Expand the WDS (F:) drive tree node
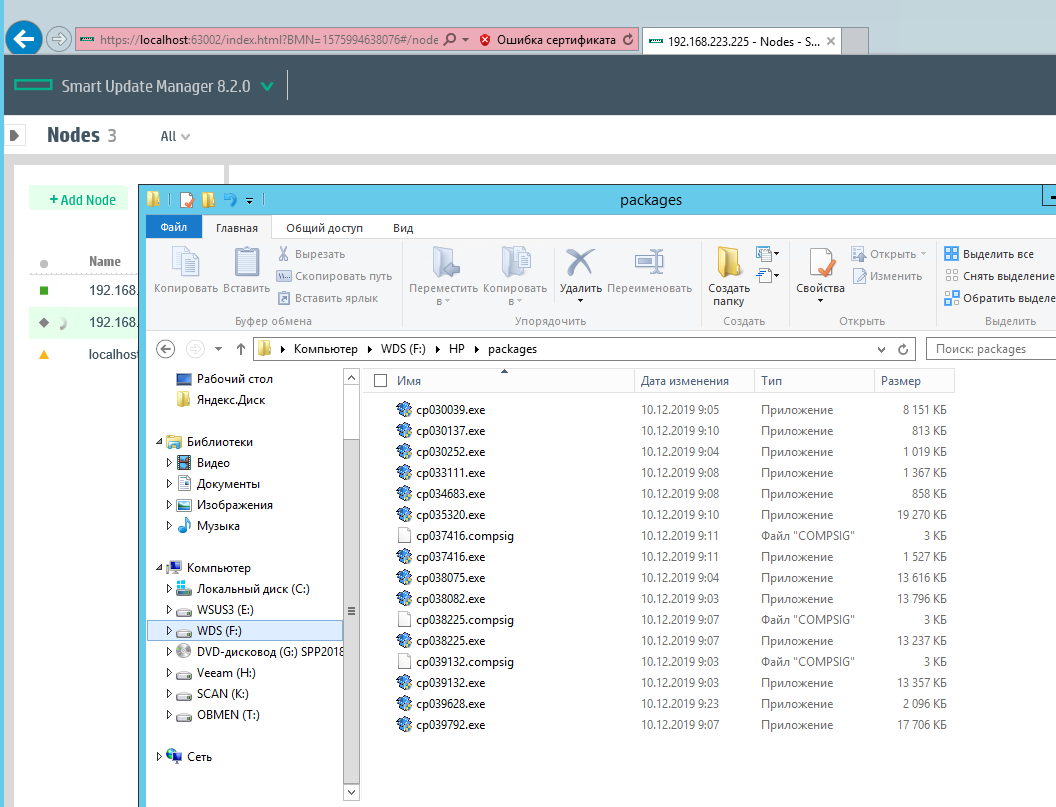The width and height of the screenshot is (1056, 807). [169, 631]
